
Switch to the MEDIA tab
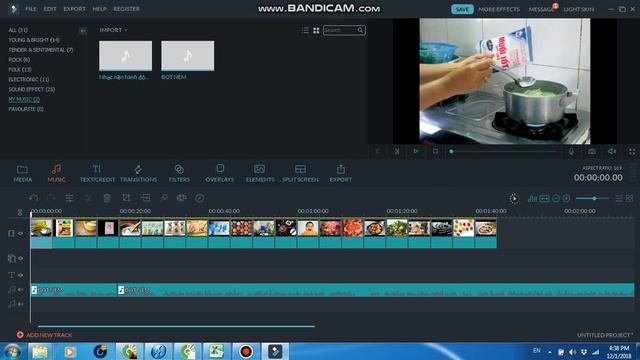tap(22, 173)
